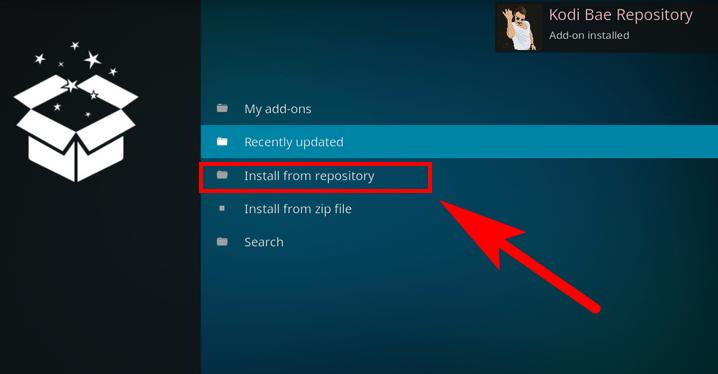718x374 pixels.
Task: Click the Kodi Bae Repository notification thumbnail
Action: pyautogui.click(x=519, y=27)
